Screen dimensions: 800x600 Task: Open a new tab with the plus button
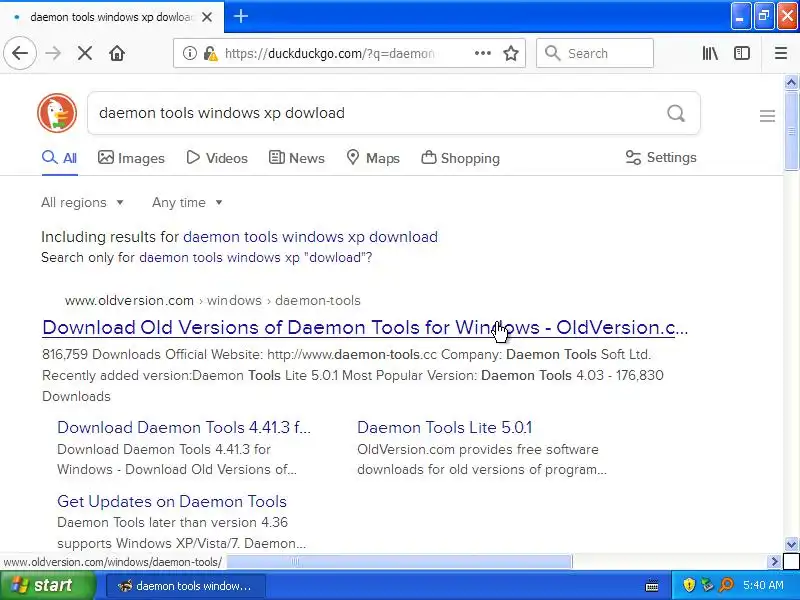coord(241,16)
